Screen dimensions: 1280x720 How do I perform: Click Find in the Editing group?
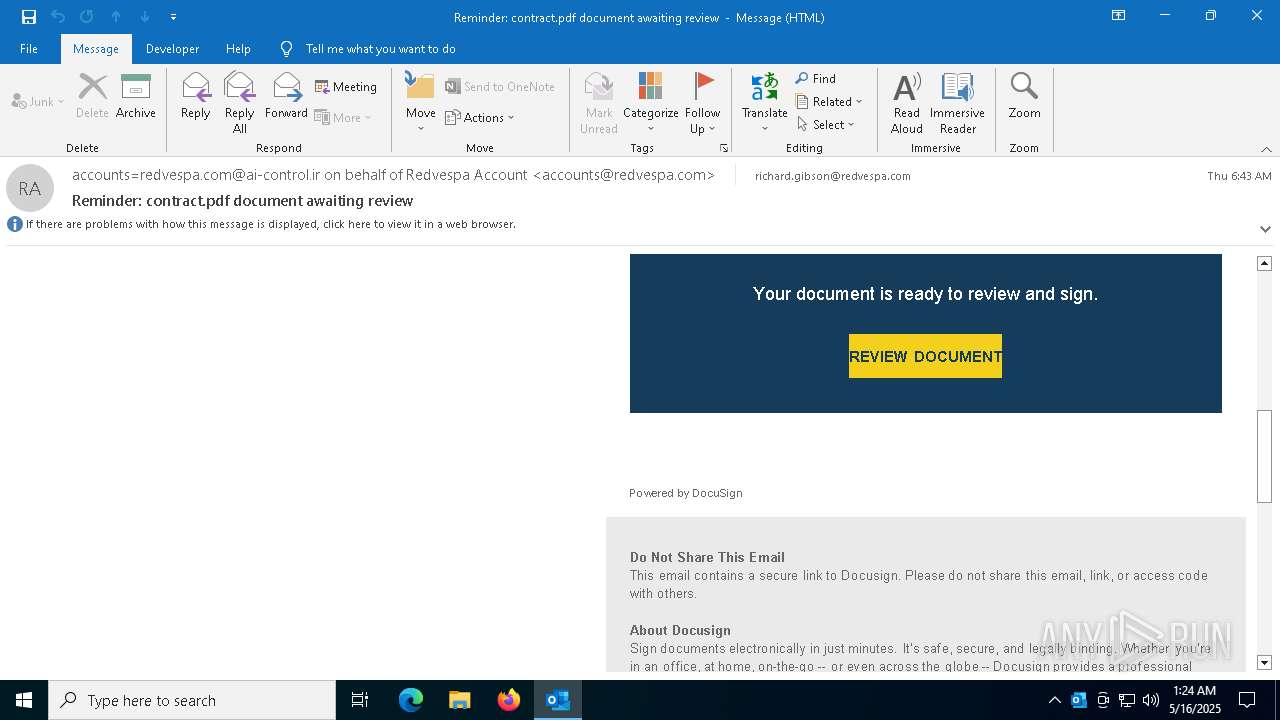(x=816, y=78)
